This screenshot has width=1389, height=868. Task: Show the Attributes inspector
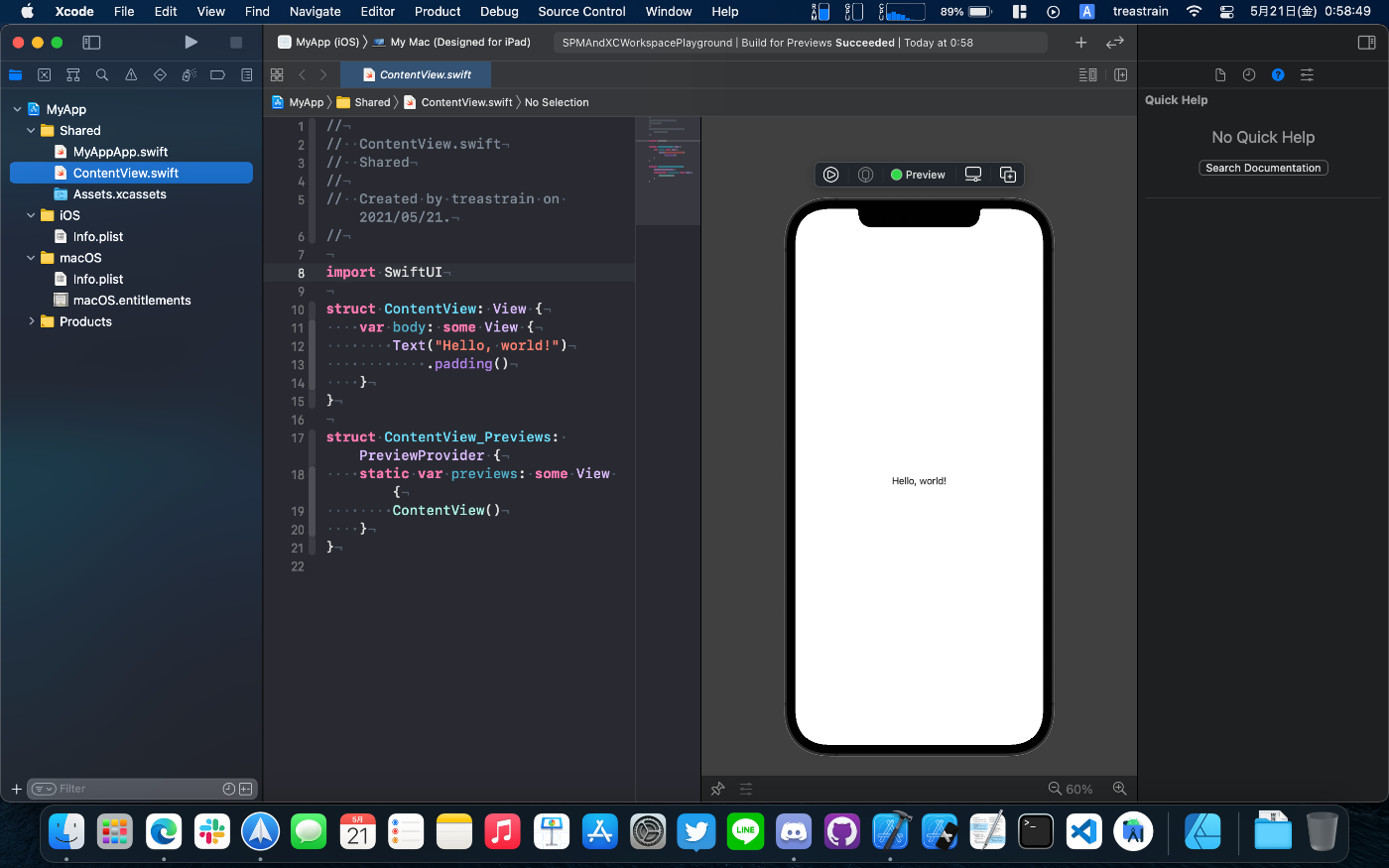(1307, 74)
